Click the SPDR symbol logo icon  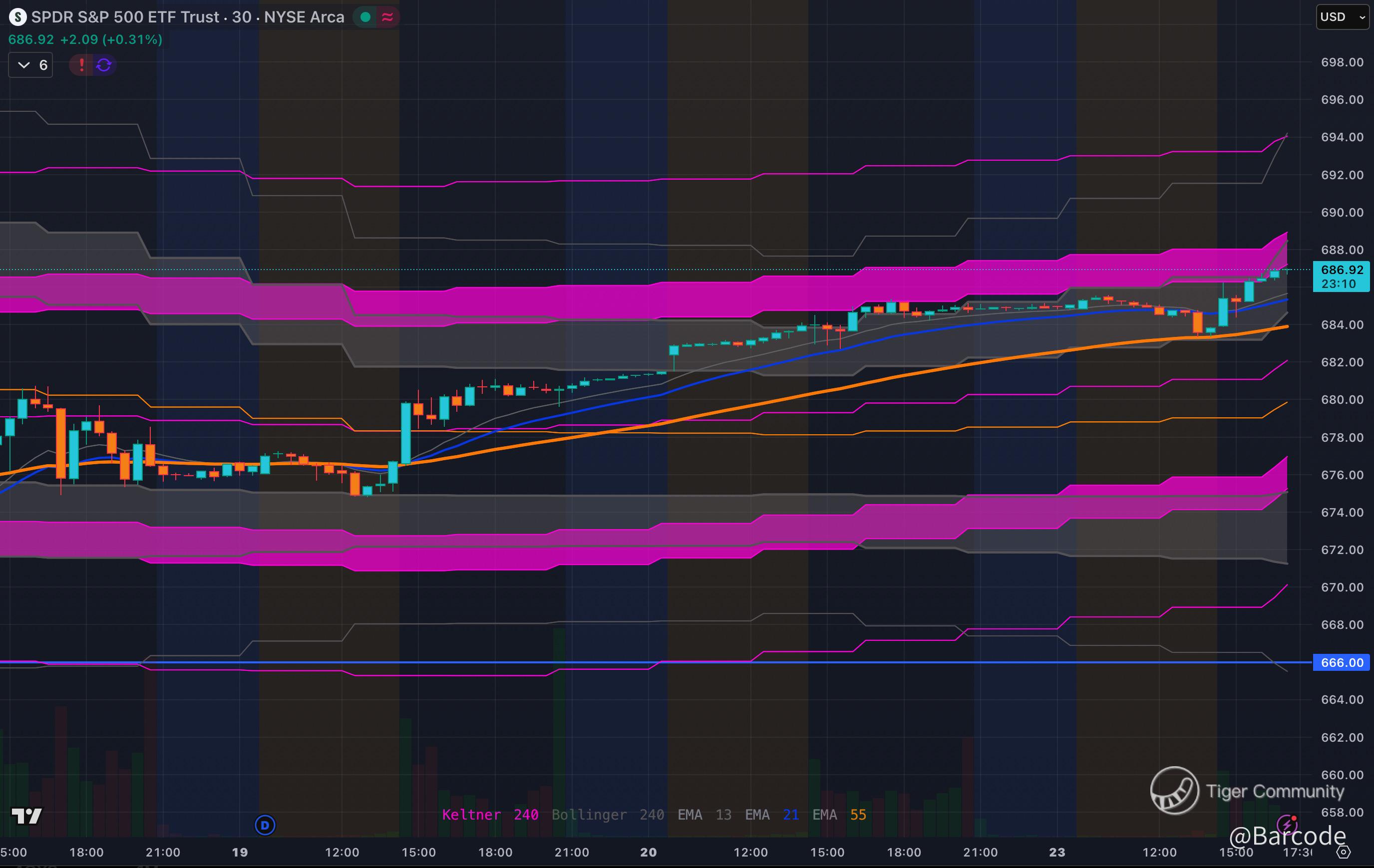tap(17, 17)
